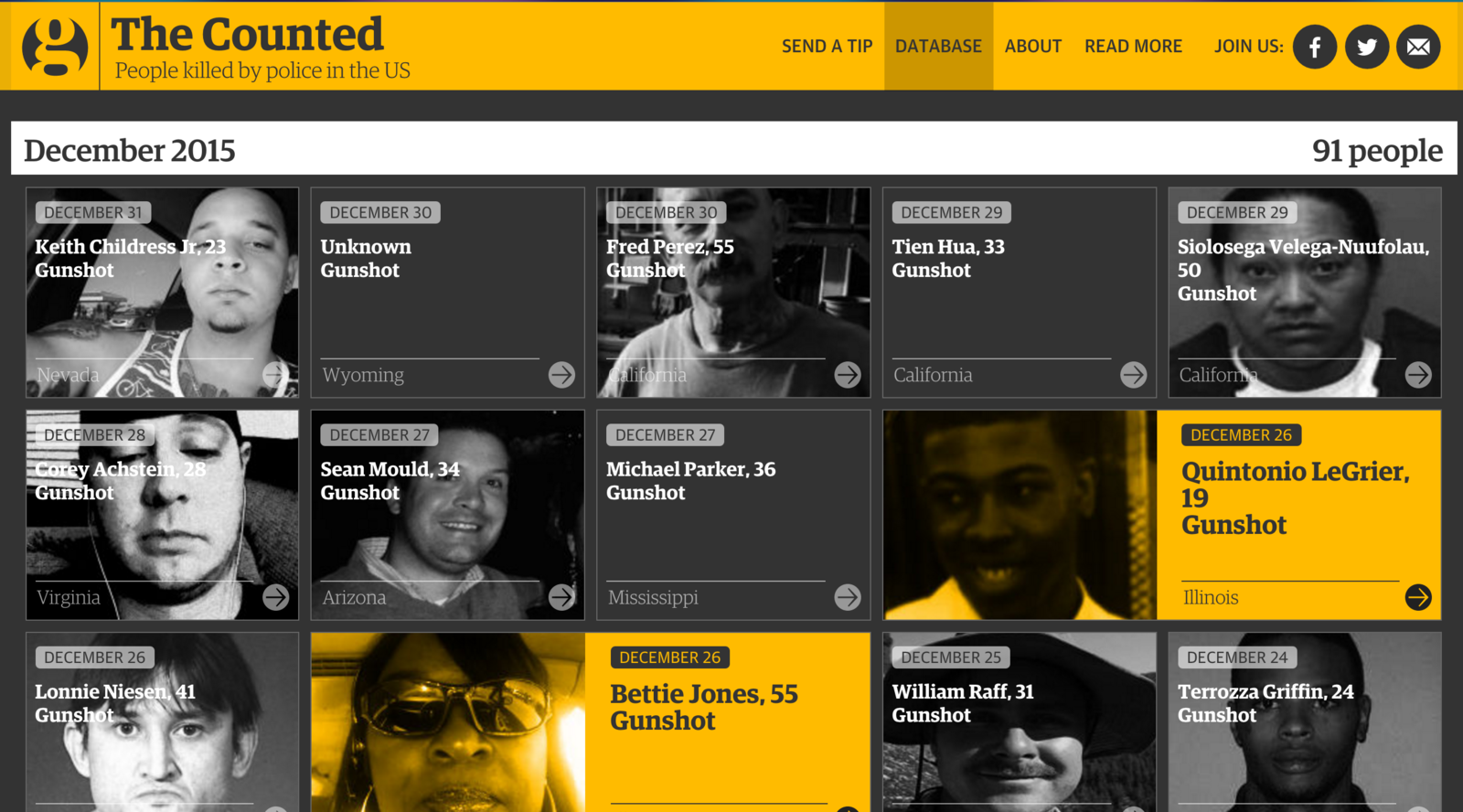Select the Database tab
Viewport: 1463px width, 812px height.
click(938, 46)
